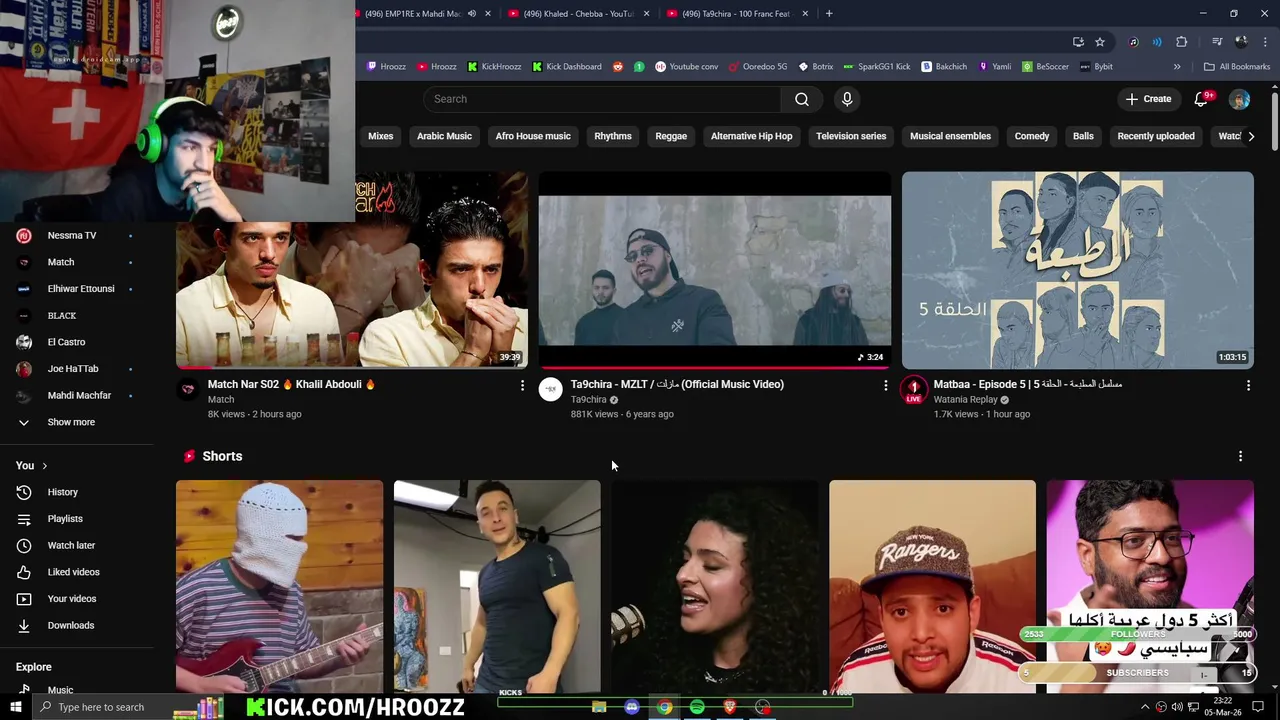Screen dimensions: 1280x720
Task: Open All Bookmarks folder
Action: [x=1237, y=67]
